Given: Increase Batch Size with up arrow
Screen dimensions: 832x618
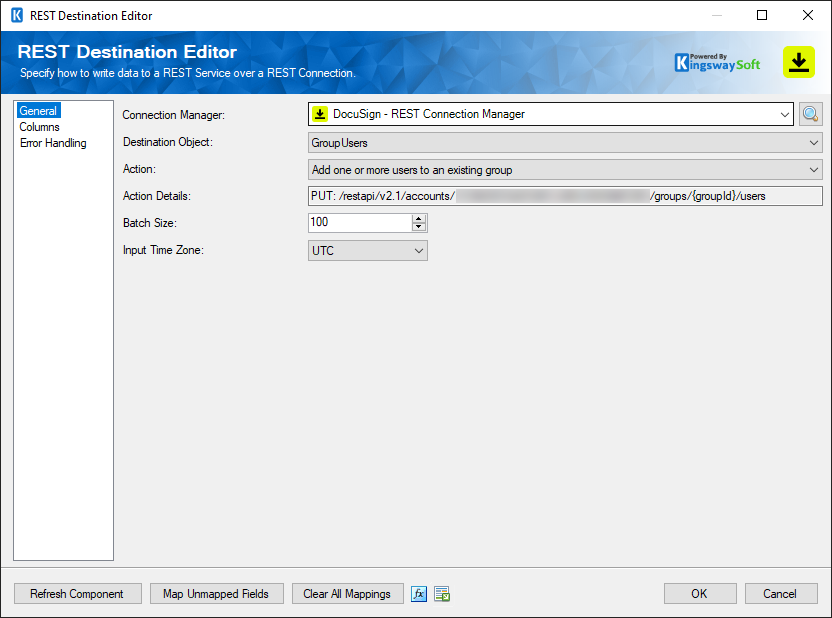Looking at the screenshot, I should tap(419, 219).
